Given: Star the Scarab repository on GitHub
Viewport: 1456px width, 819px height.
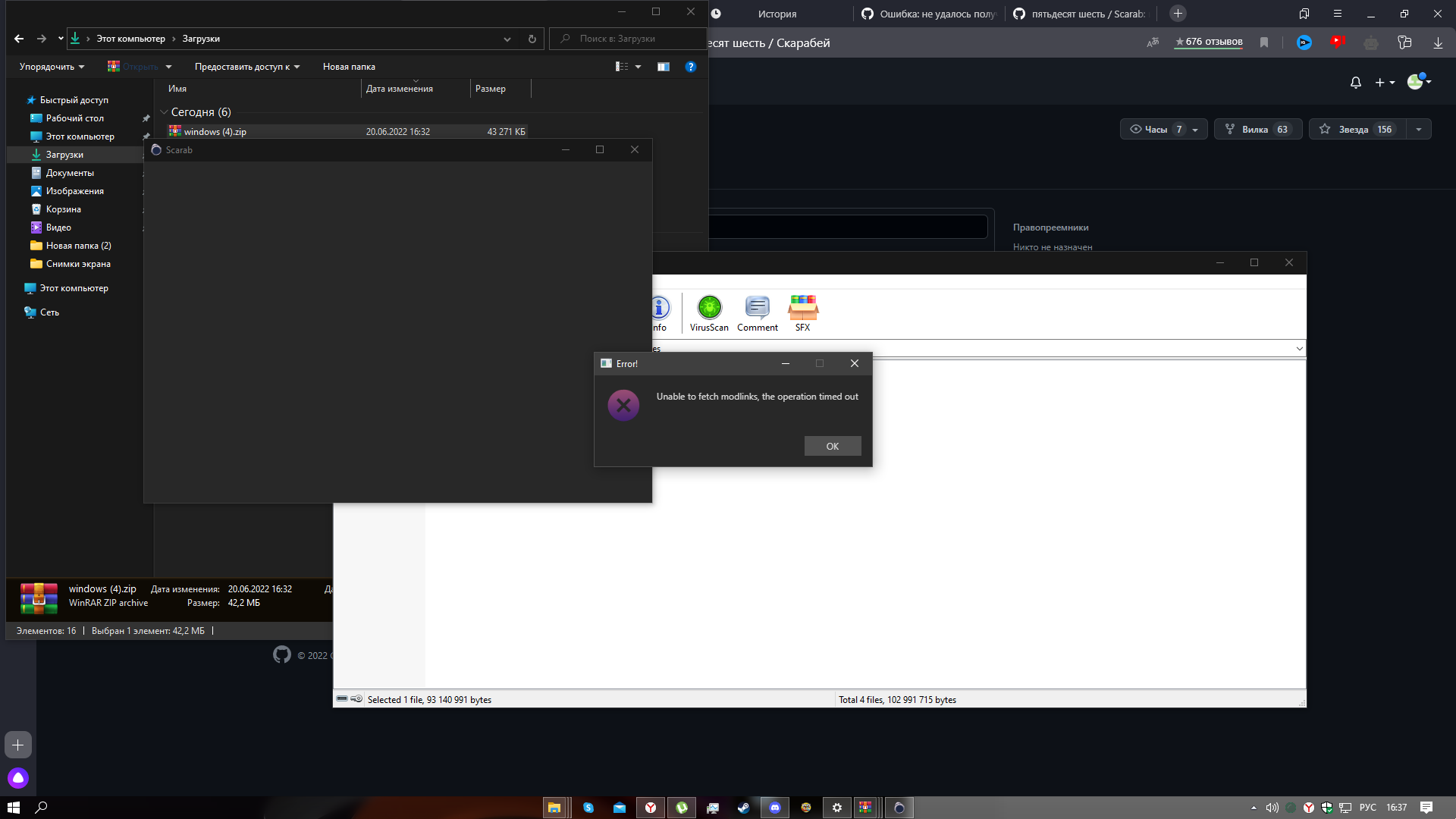Looking at the screenshot, I should point(1357,129).
